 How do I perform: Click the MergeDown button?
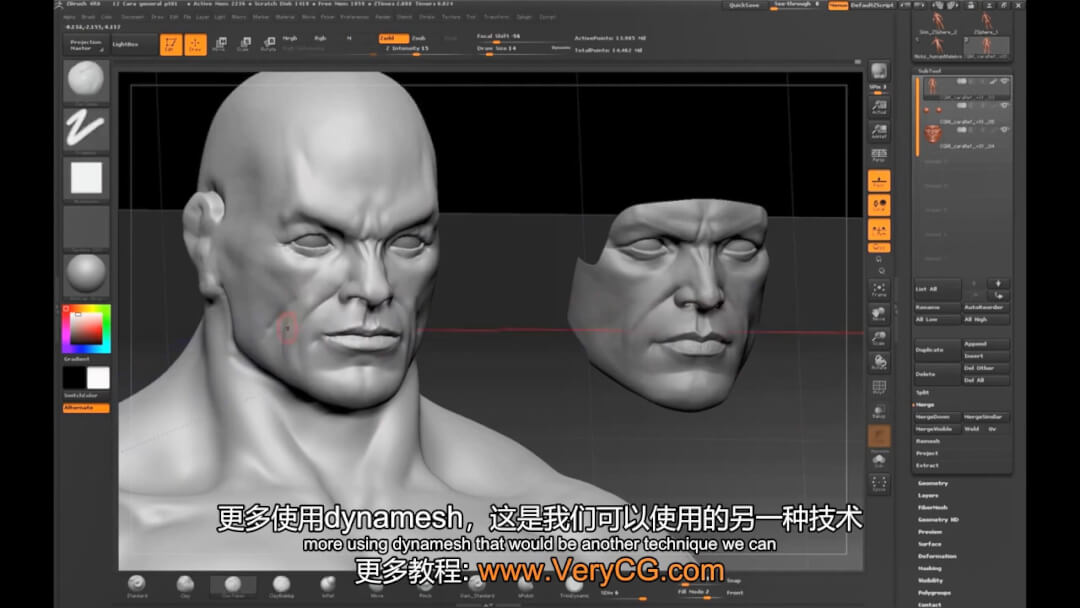pyautogui.click(x=937, y=417)
